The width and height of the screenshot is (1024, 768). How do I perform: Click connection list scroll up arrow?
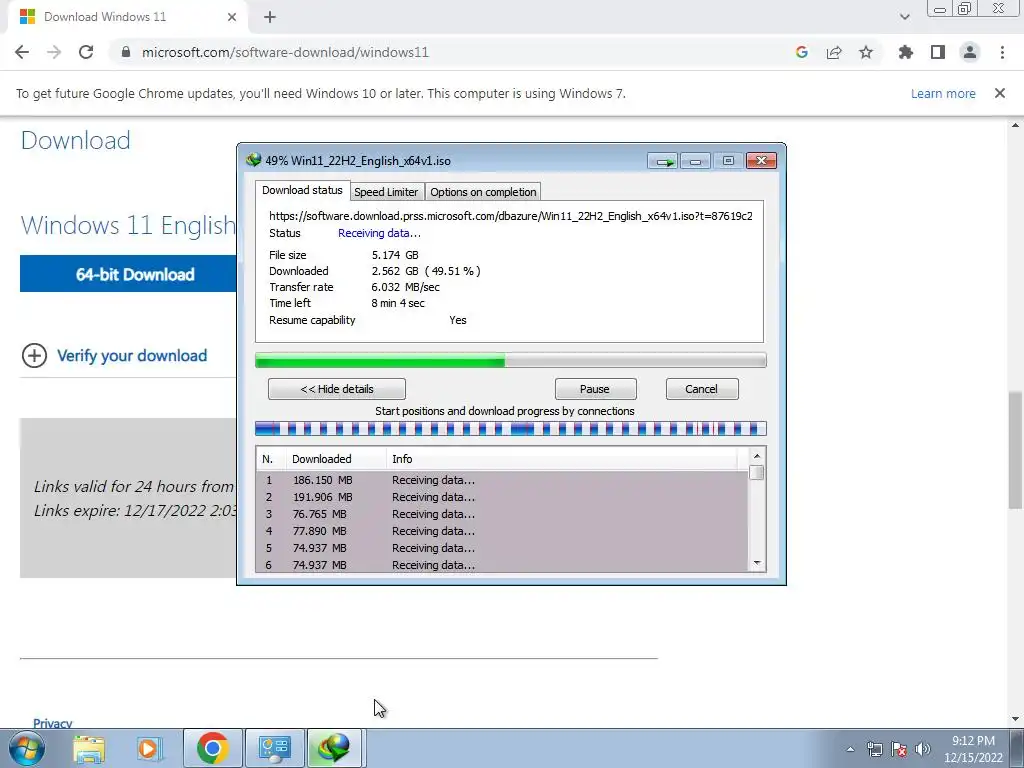pyautogui.click(x=757, y=456)
